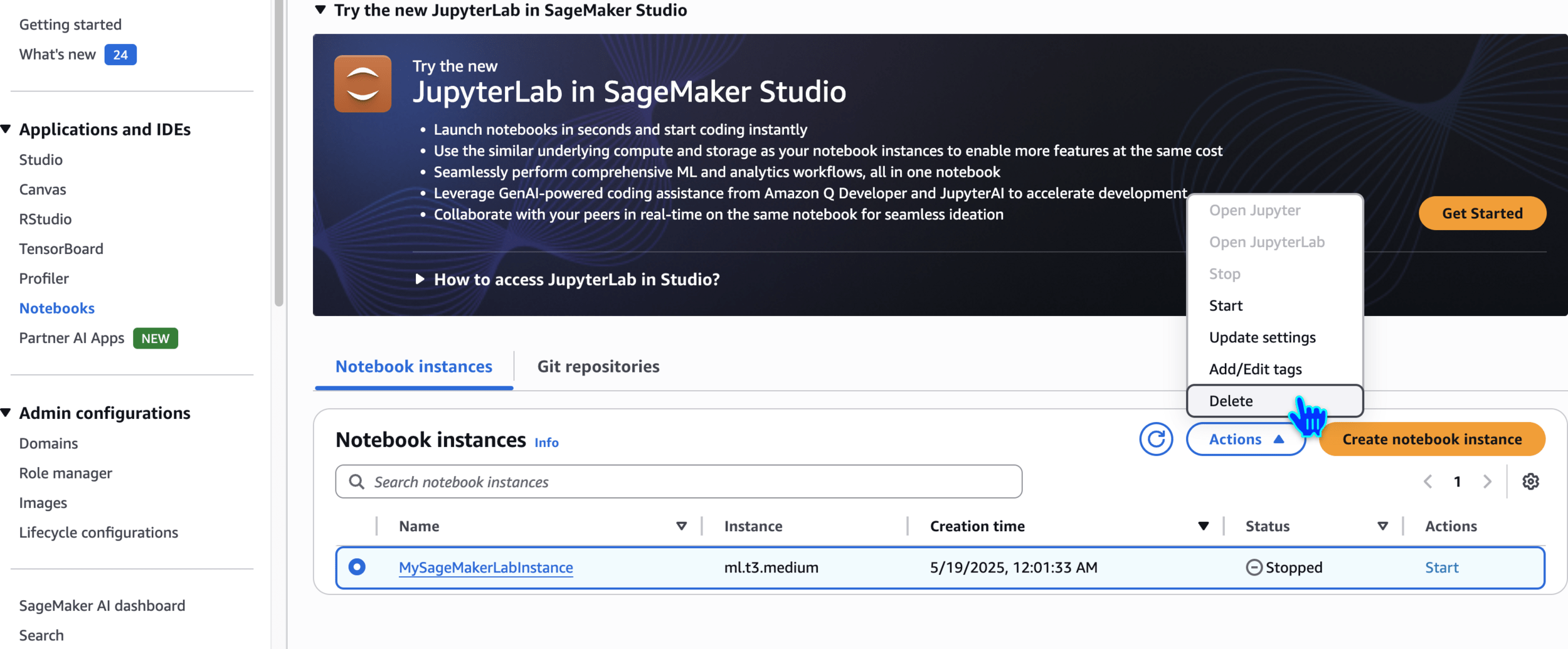Open SageMaker AI dashboard in sidebar
This screenshot has height=649, width=1568.
(102, 606)
